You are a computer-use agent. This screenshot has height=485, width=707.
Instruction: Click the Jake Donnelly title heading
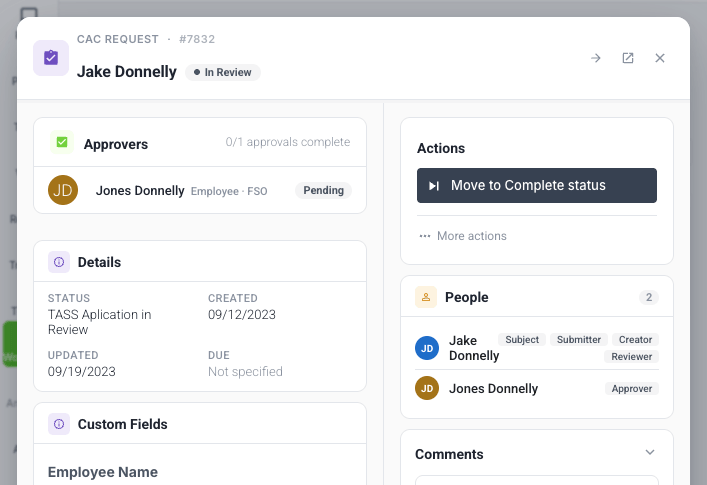(127, 72)
